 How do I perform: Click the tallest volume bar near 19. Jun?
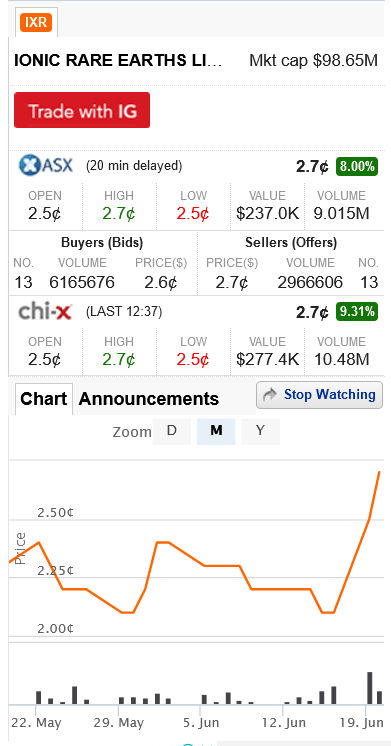coord(370,688)
